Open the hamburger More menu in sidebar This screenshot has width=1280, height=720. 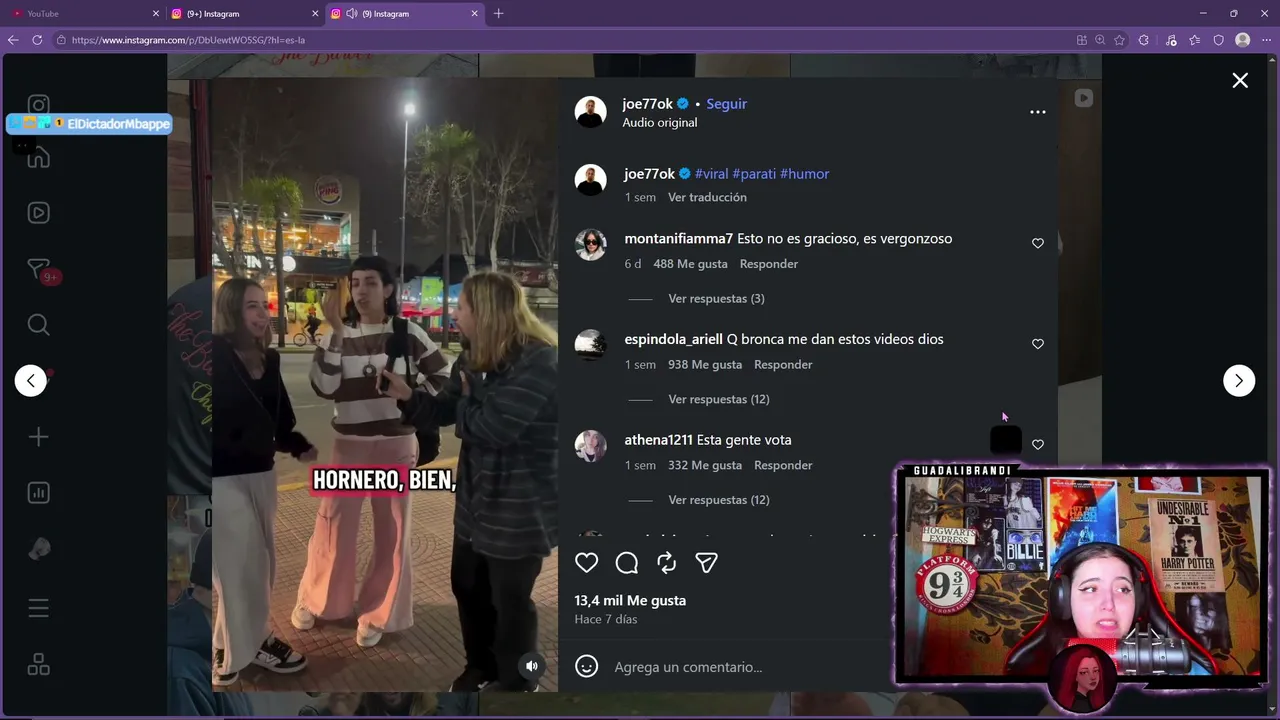coord(39,608)
